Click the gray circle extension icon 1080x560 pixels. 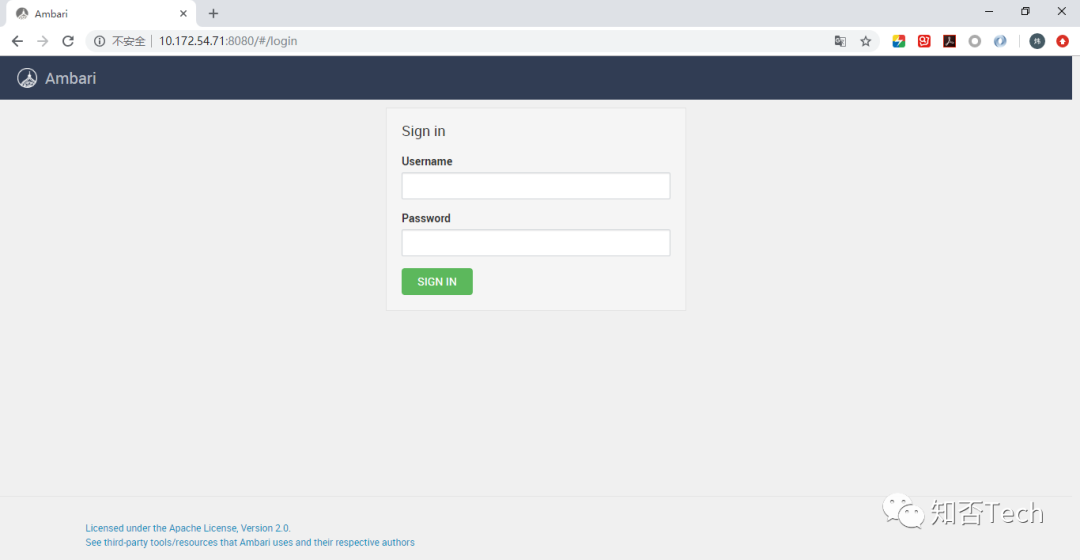click(975, 41)
